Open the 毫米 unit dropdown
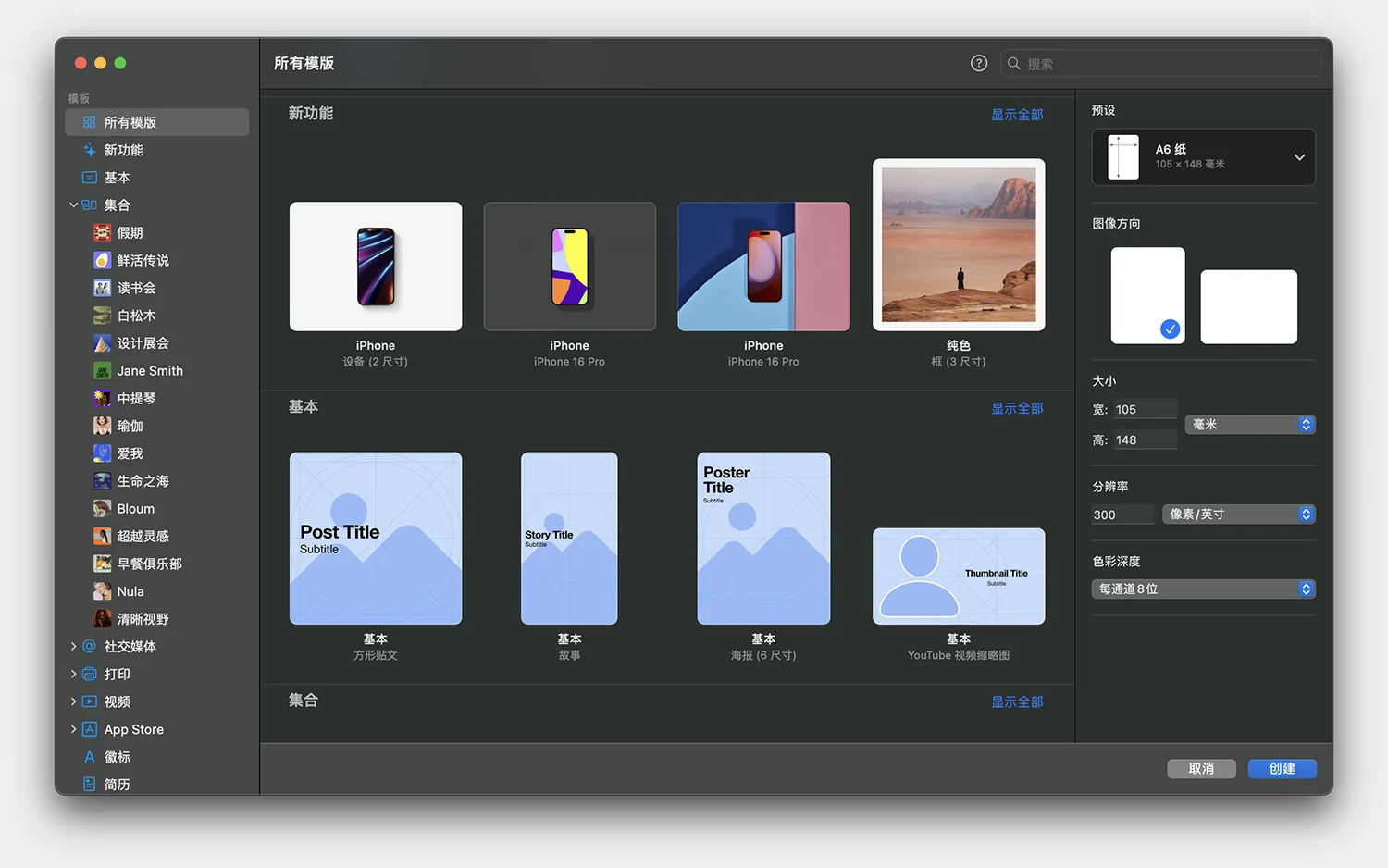This screenshot has width=1388, height=868. point(1250,425)
